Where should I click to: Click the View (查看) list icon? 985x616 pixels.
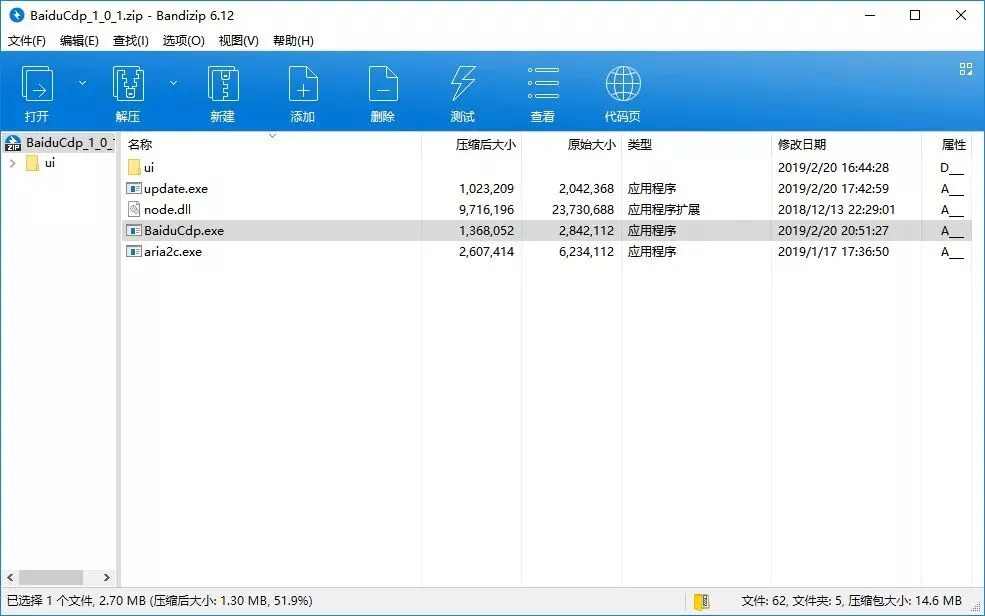(543, 83)
